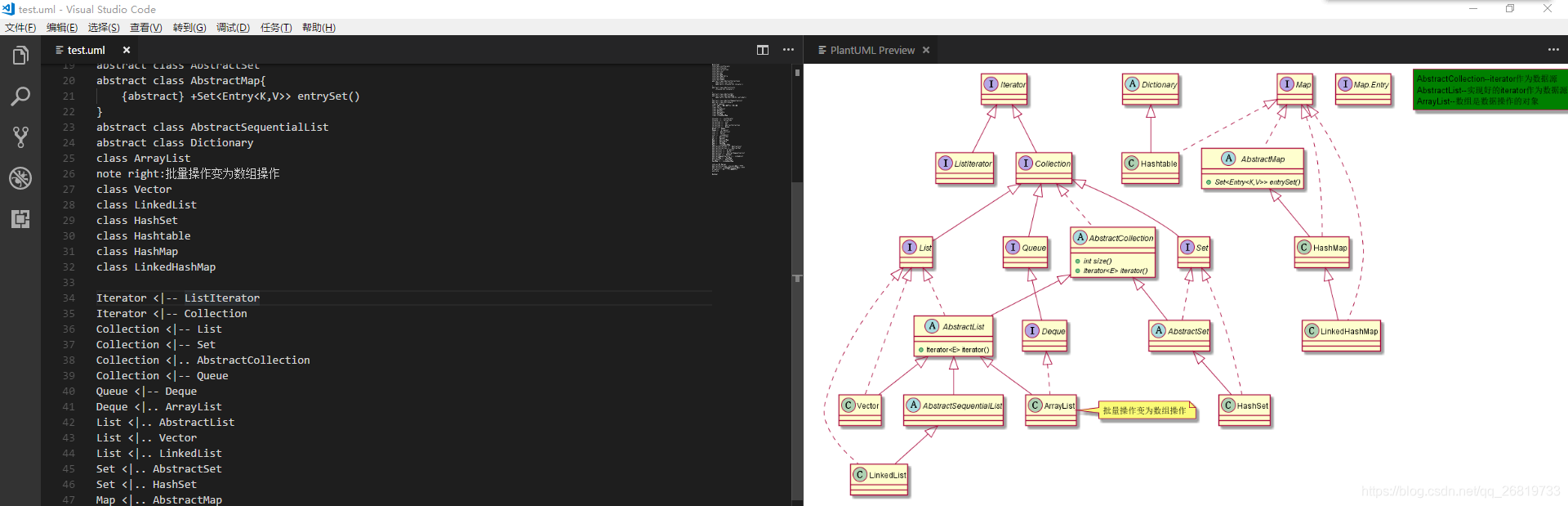This screenshot has width=1568, height=506.
Task: Close the PlantUML Preview tab
Action: click(x=926, y=50)
